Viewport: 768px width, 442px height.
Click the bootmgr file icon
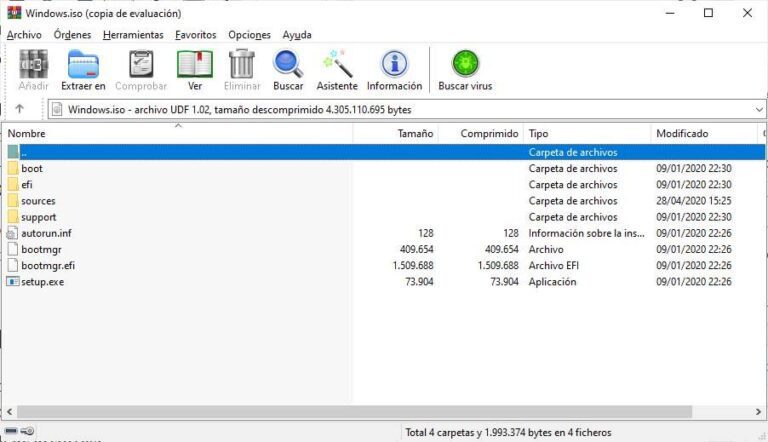click(13, 249)
